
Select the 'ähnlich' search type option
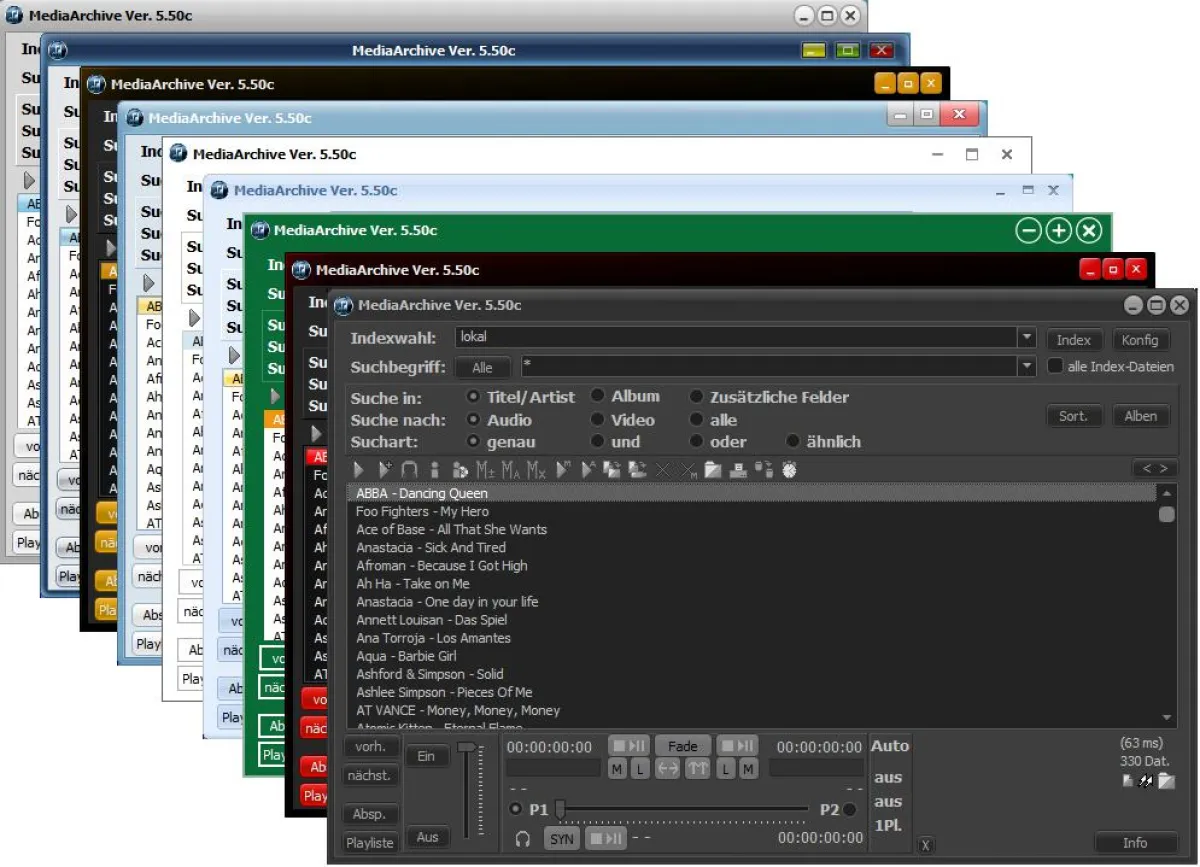793,441
